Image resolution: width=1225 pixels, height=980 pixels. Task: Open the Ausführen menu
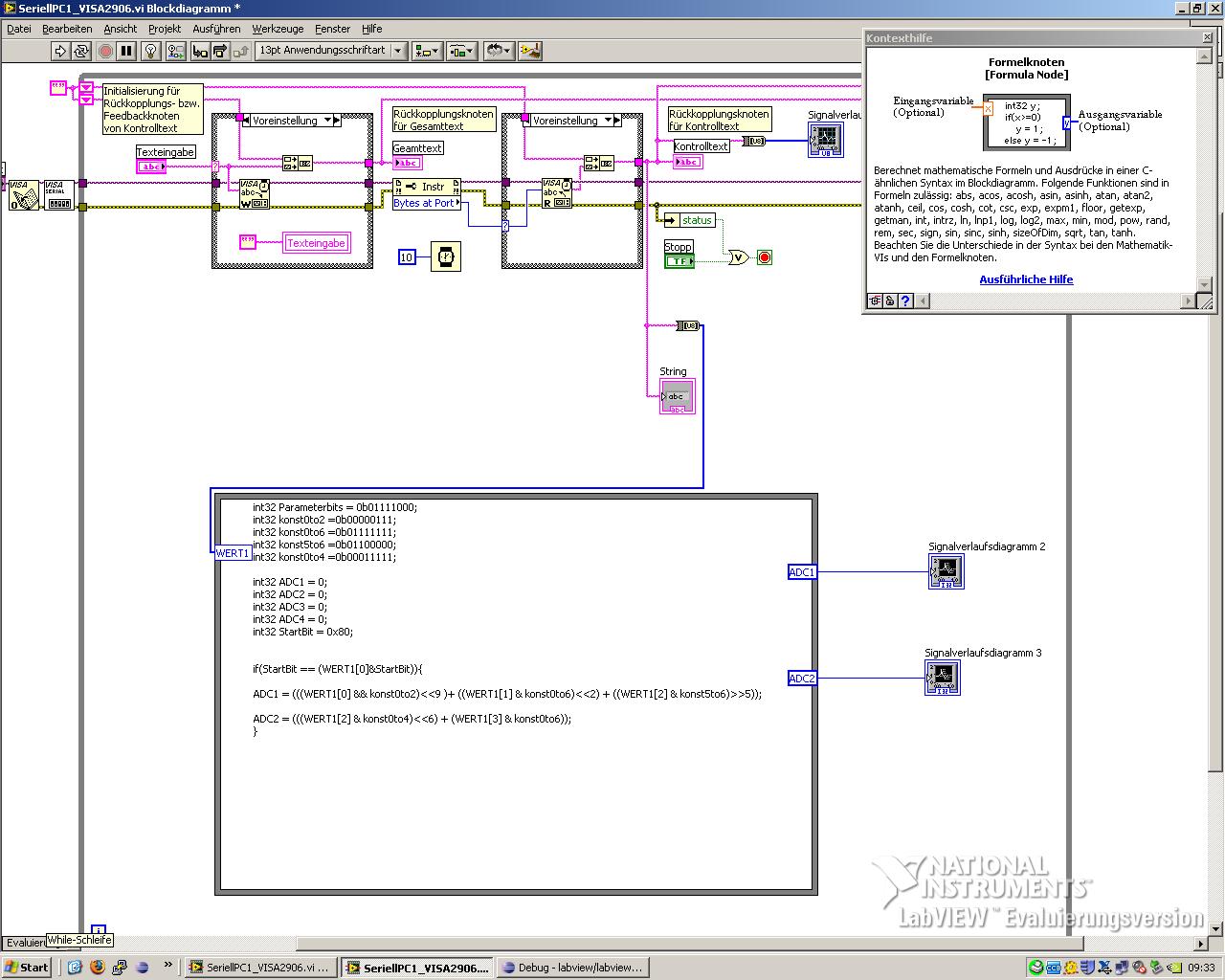216,29
